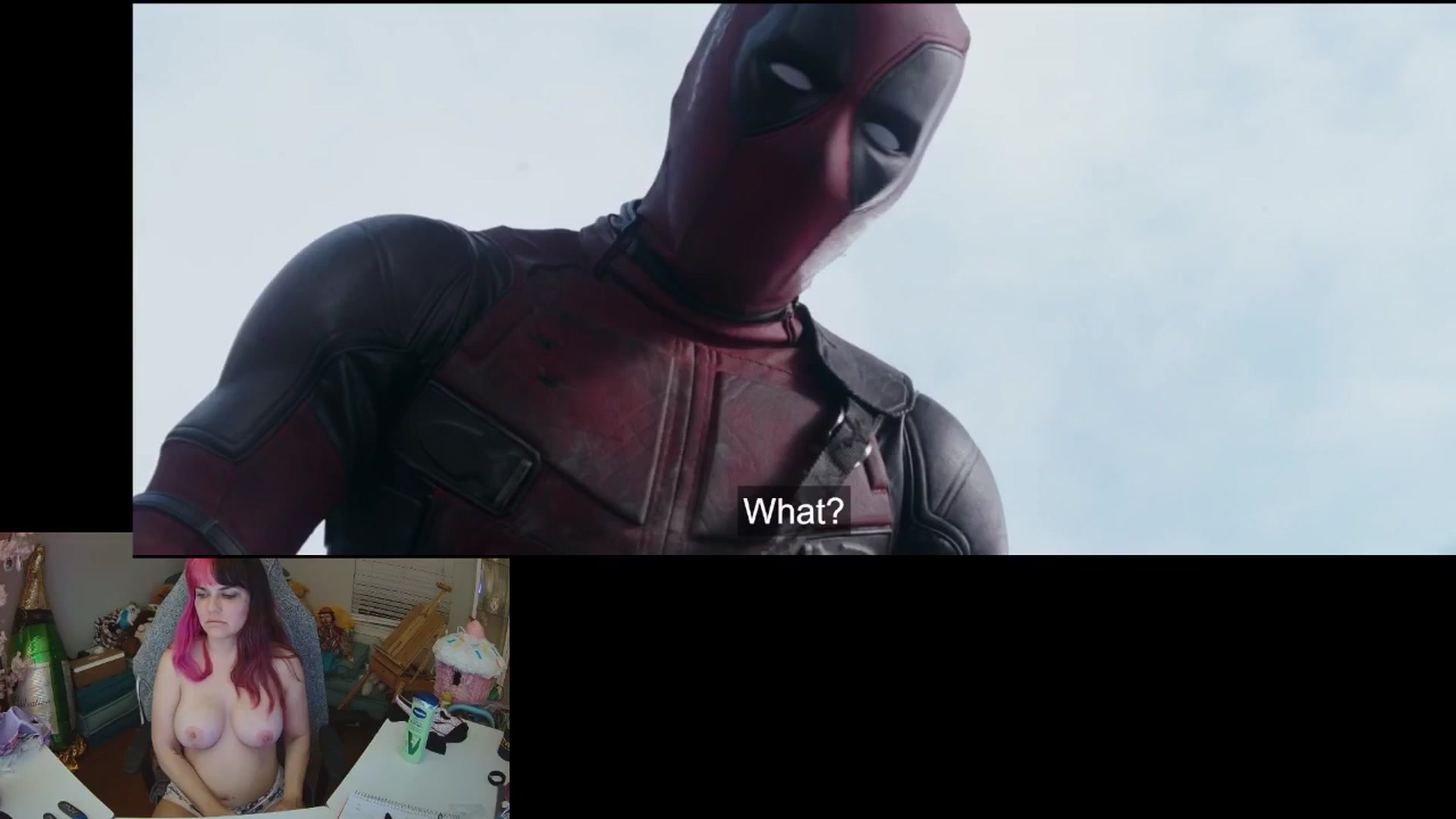Click the "What?" subtitle caption
Viewport: 1456px width, 819px height.
point(793,511)
